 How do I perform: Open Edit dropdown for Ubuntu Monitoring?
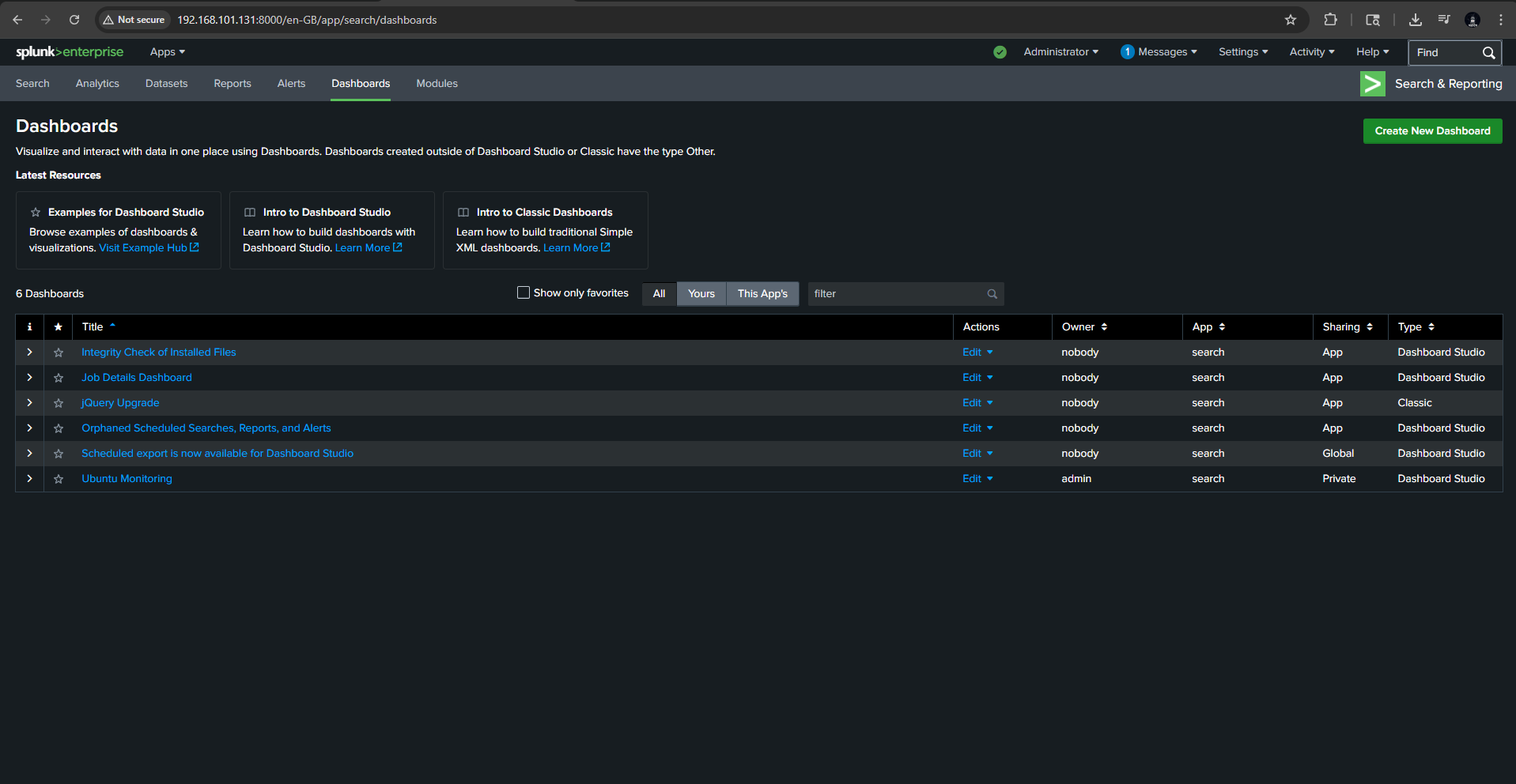[977, 479]
